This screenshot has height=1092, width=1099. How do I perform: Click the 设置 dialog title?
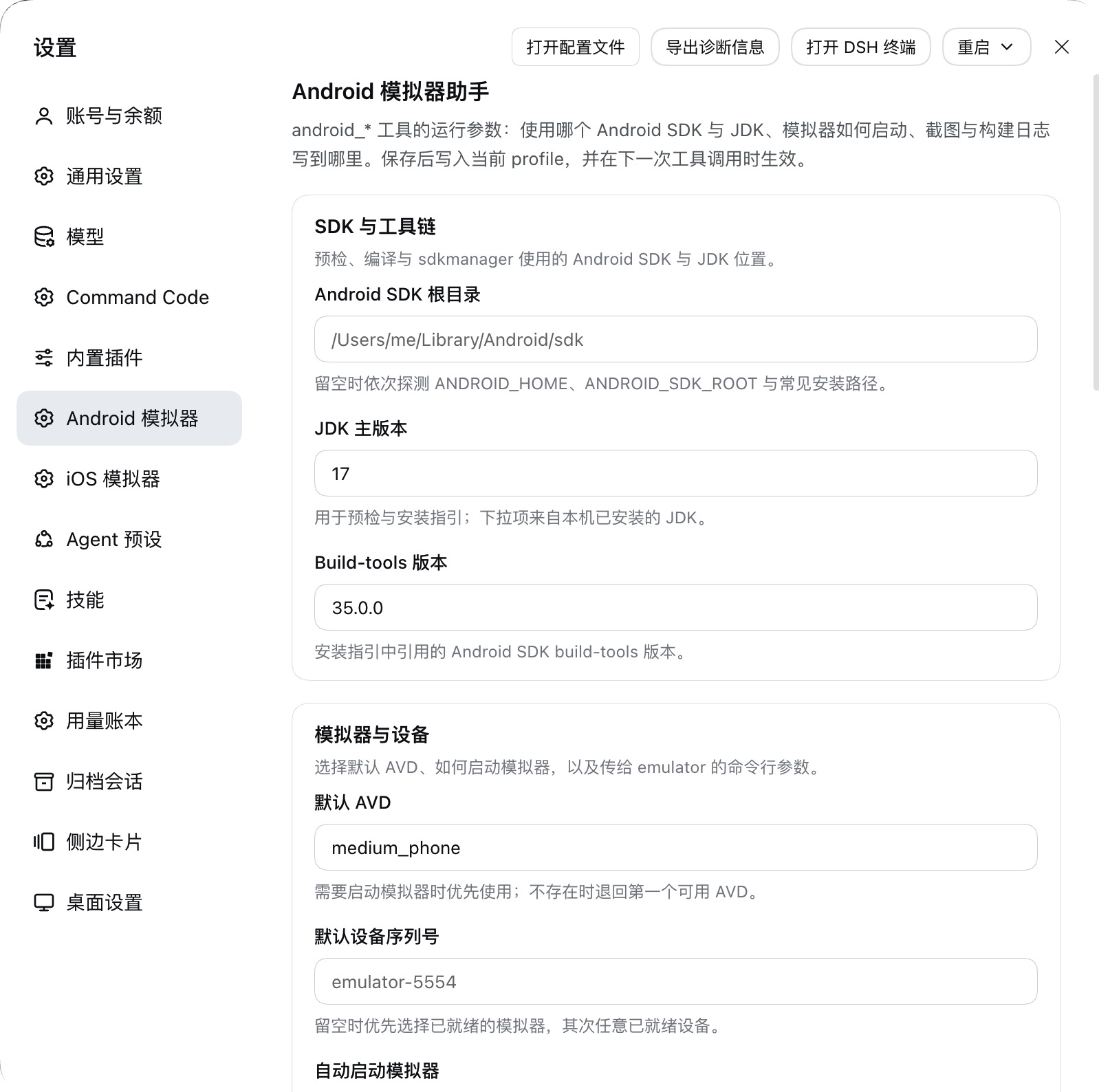tap(55, 47)
